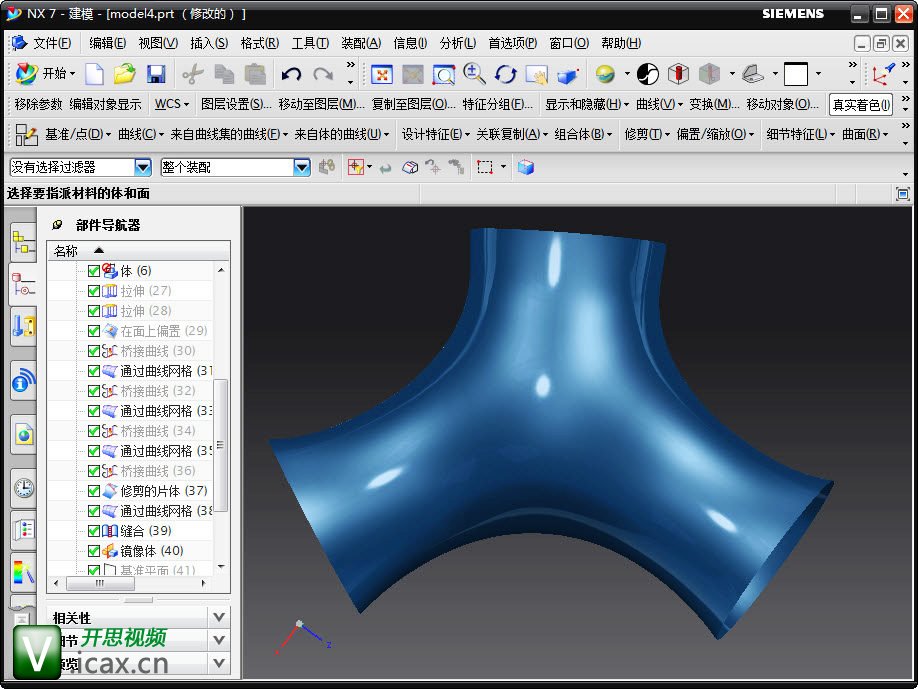Image resolution: width=918 pixels, height=689 pixels.
Task: Open the 插入(S) menu
Action: [209, 43]
